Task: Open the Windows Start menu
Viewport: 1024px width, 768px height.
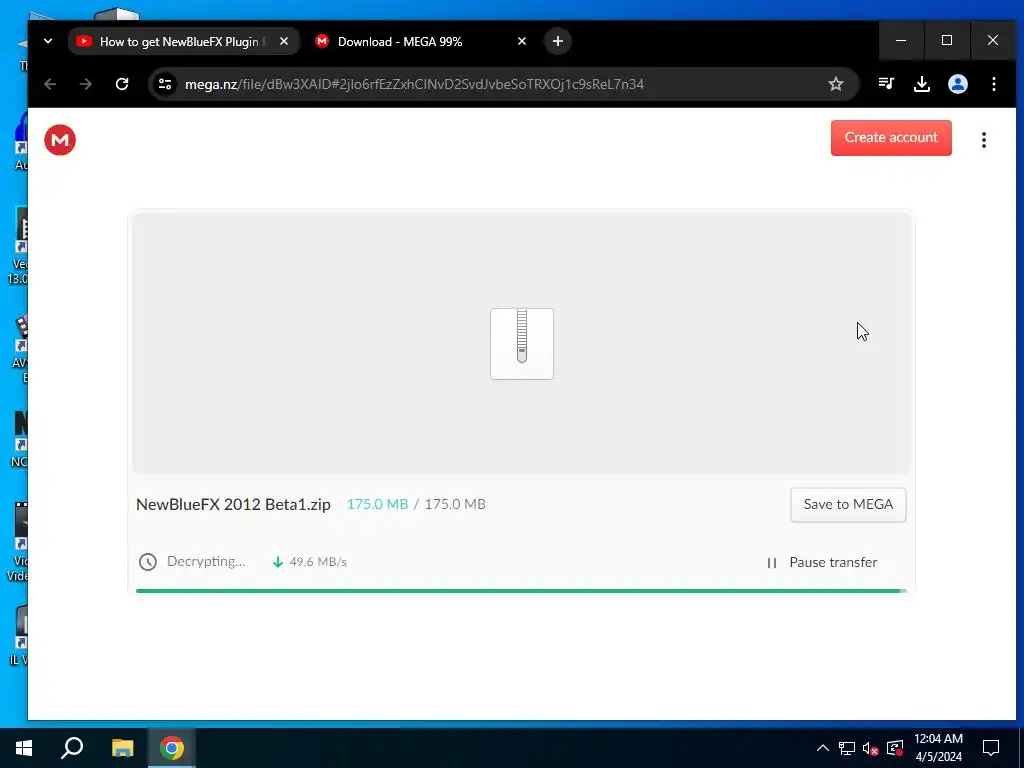Action: (24, 748)
